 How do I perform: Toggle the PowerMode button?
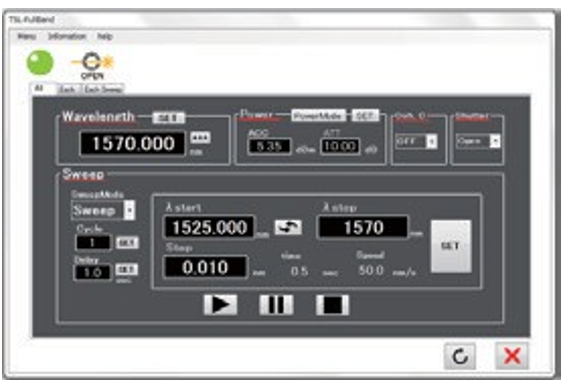coord(318,116)
